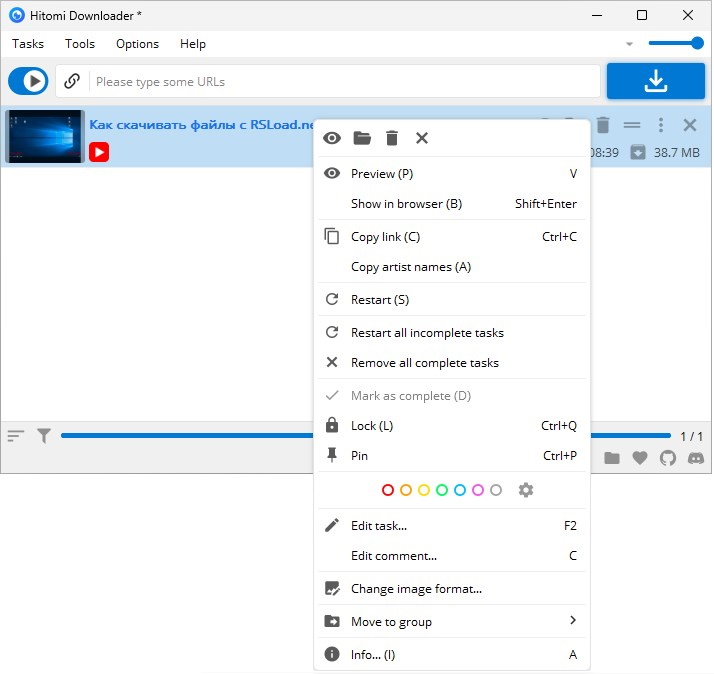714x674 pixels.
Task: Click the link icon beside URL field
Action: click(72, 81)
